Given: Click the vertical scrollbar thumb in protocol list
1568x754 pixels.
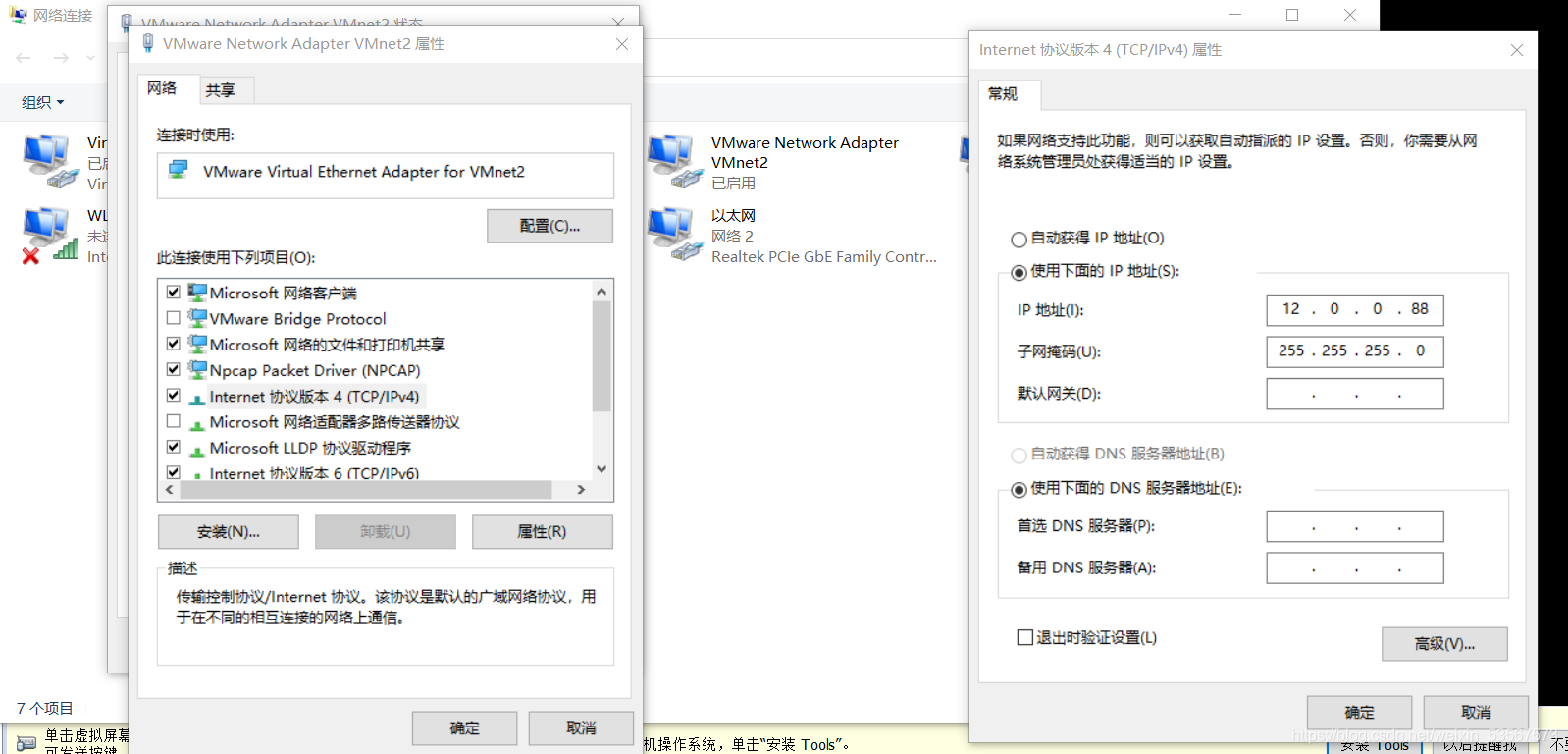Looking at the screenshot, I should click(x=601, y=356).
